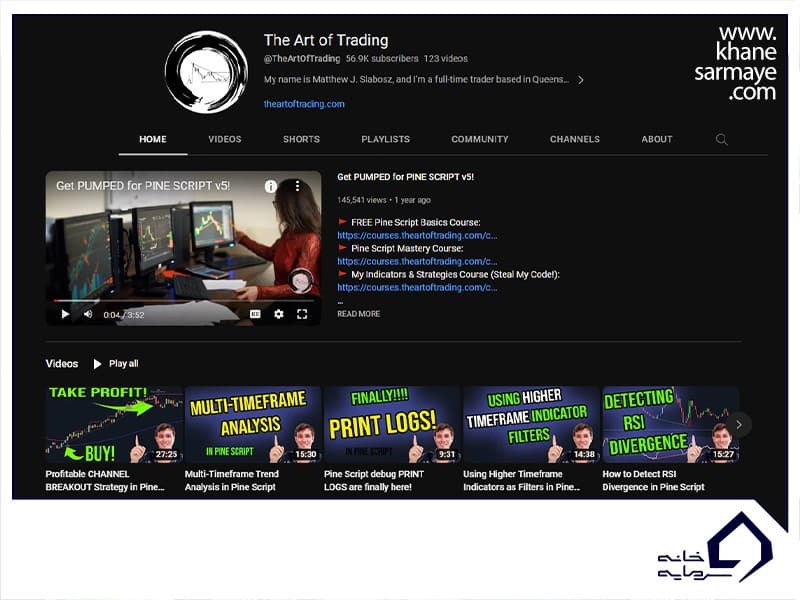Expand the channel description arrow

pos(581,80)
